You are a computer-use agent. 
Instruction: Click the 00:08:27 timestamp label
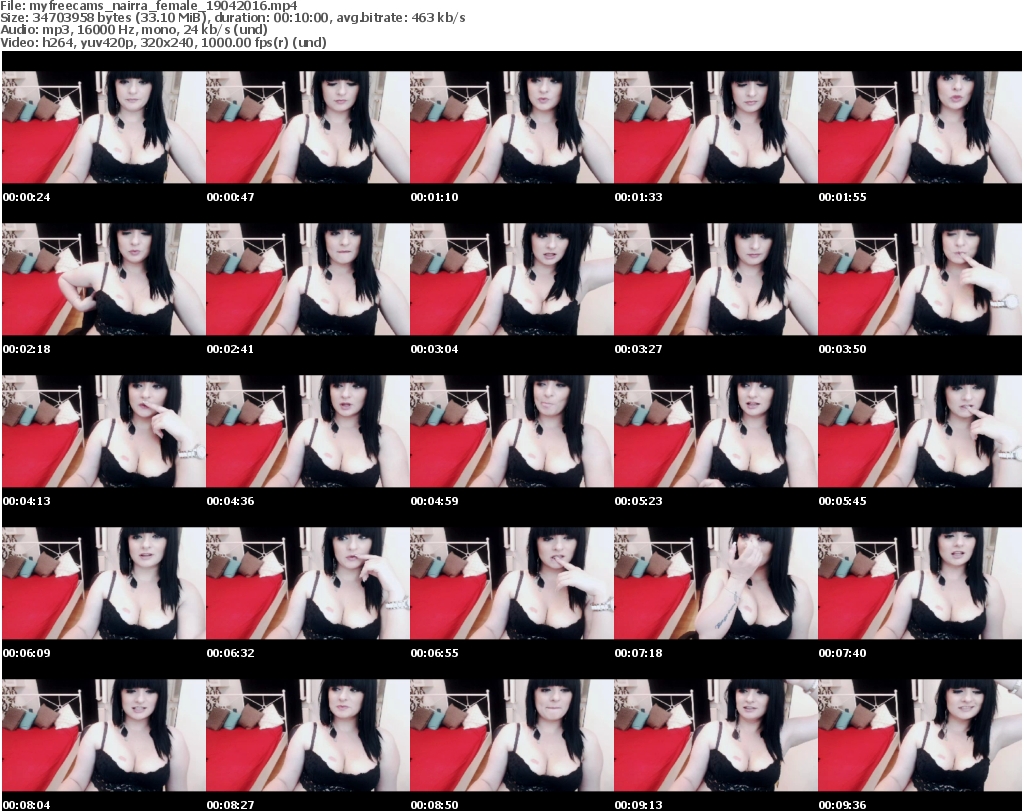[231, 805]
